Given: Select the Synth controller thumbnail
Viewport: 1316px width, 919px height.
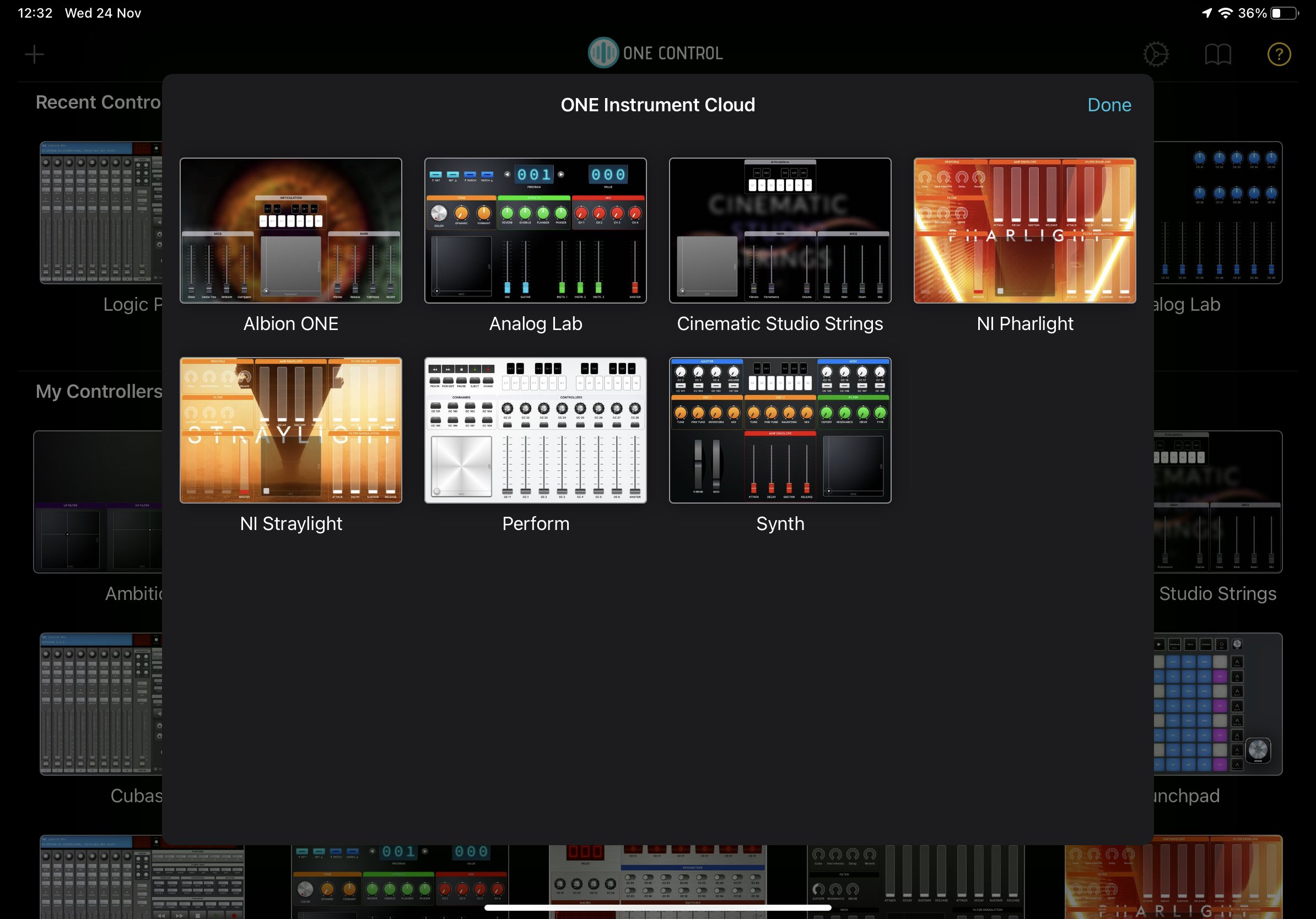Looking at the screenshot, I should click(780, 430).
